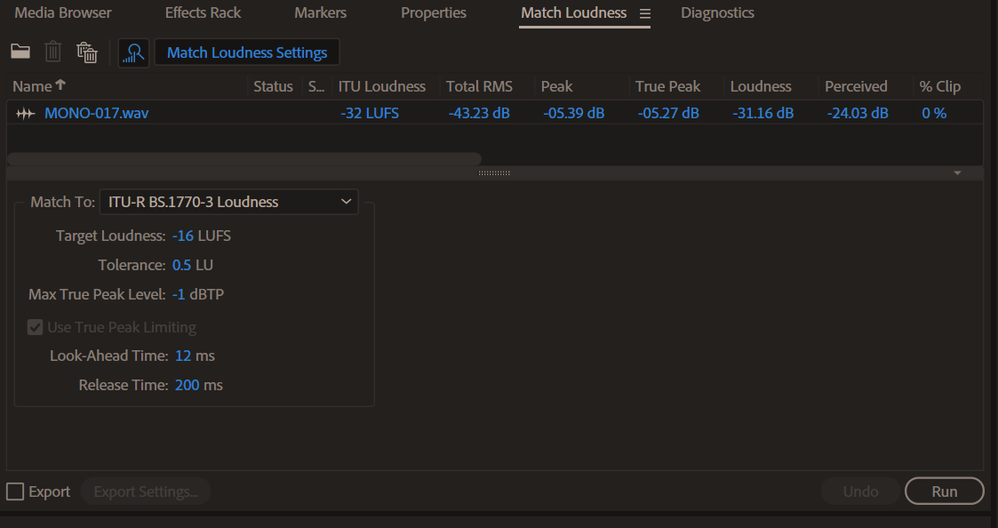Click the Run button
This screenshot has height=528, width=998.
pyautogui.click(x=945, y=491)
